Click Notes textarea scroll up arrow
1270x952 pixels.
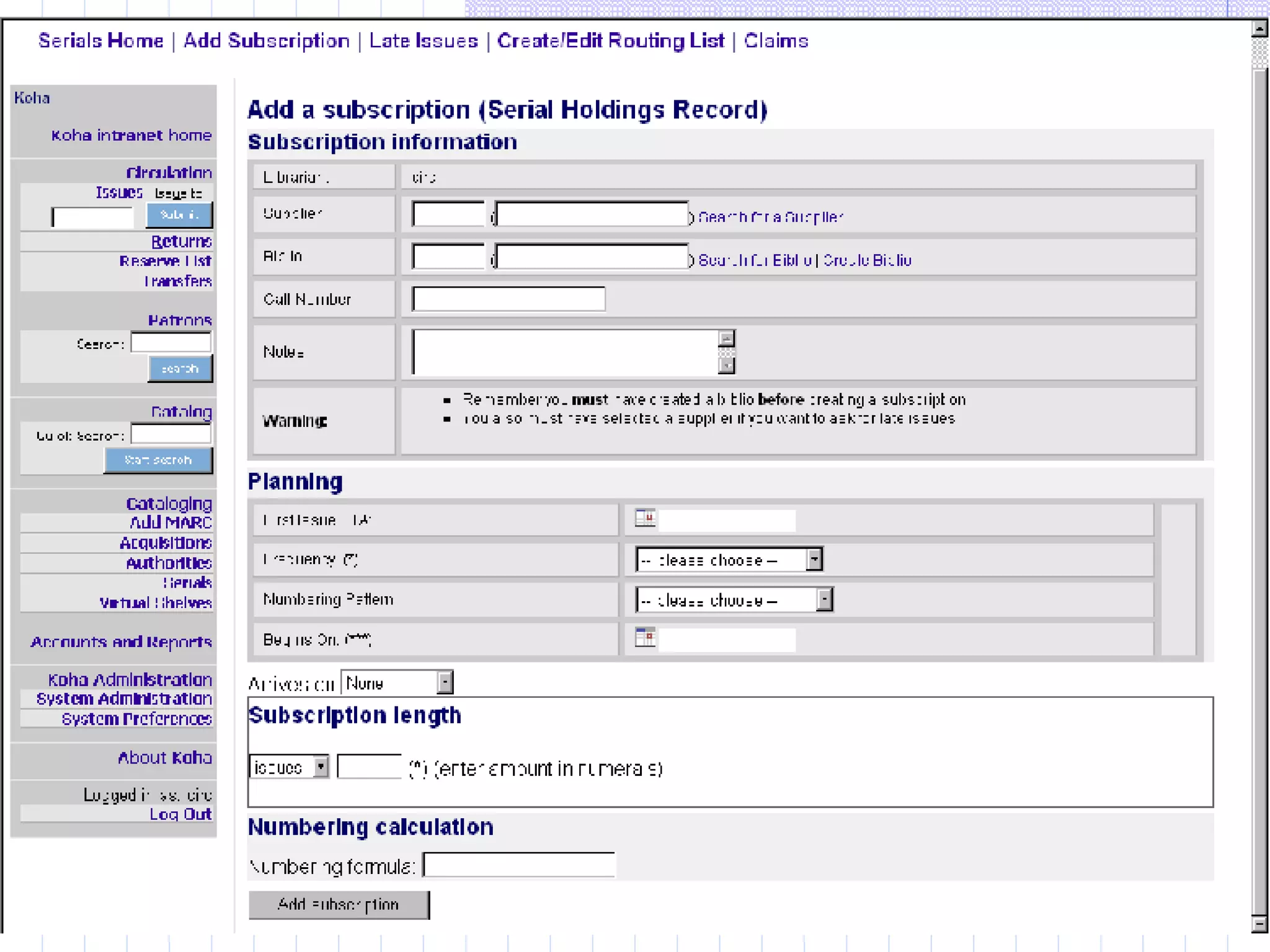726,338
